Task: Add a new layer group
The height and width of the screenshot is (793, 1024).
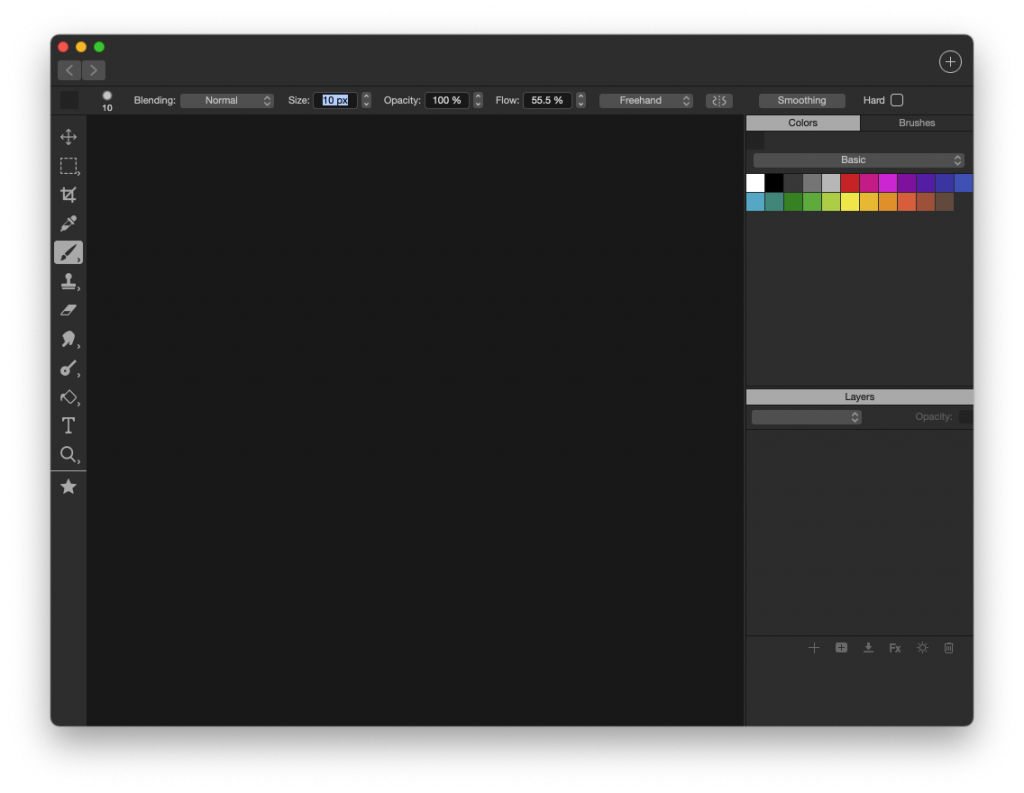Action: coord(841,648)
